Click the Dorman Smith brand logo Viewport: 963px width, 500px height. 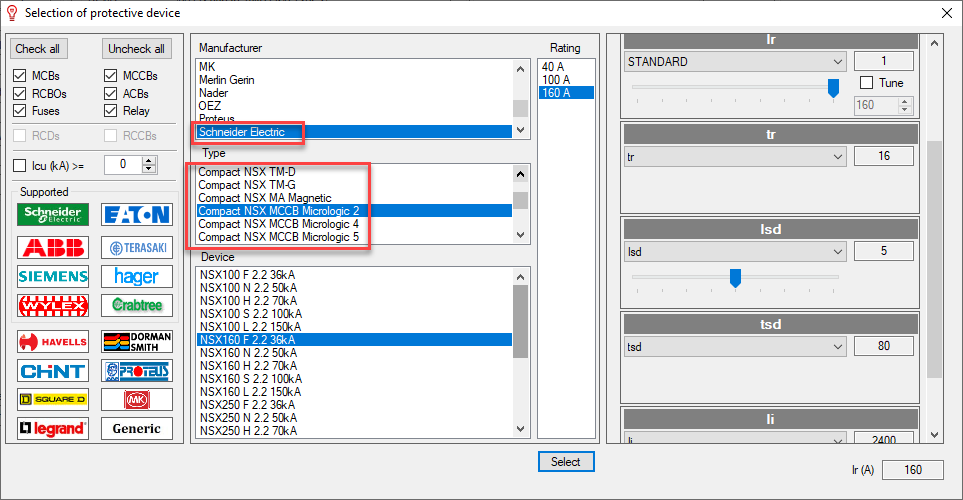[x=137, y=342]
